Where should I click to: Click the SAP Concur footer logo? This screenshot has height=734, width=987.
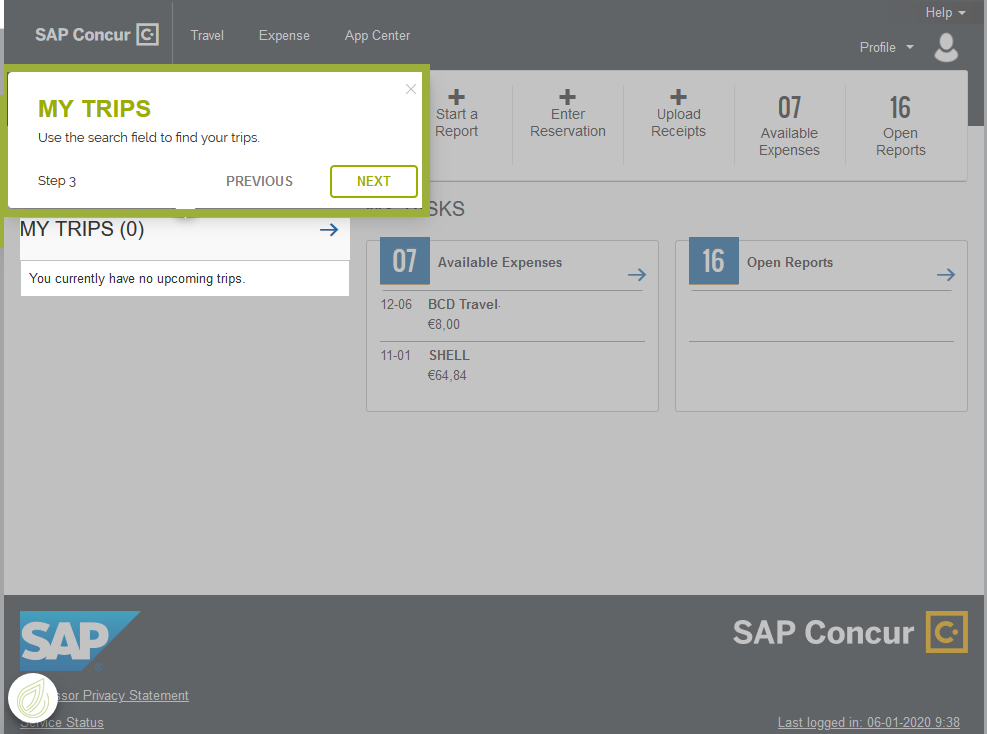(x=850, y=632)
